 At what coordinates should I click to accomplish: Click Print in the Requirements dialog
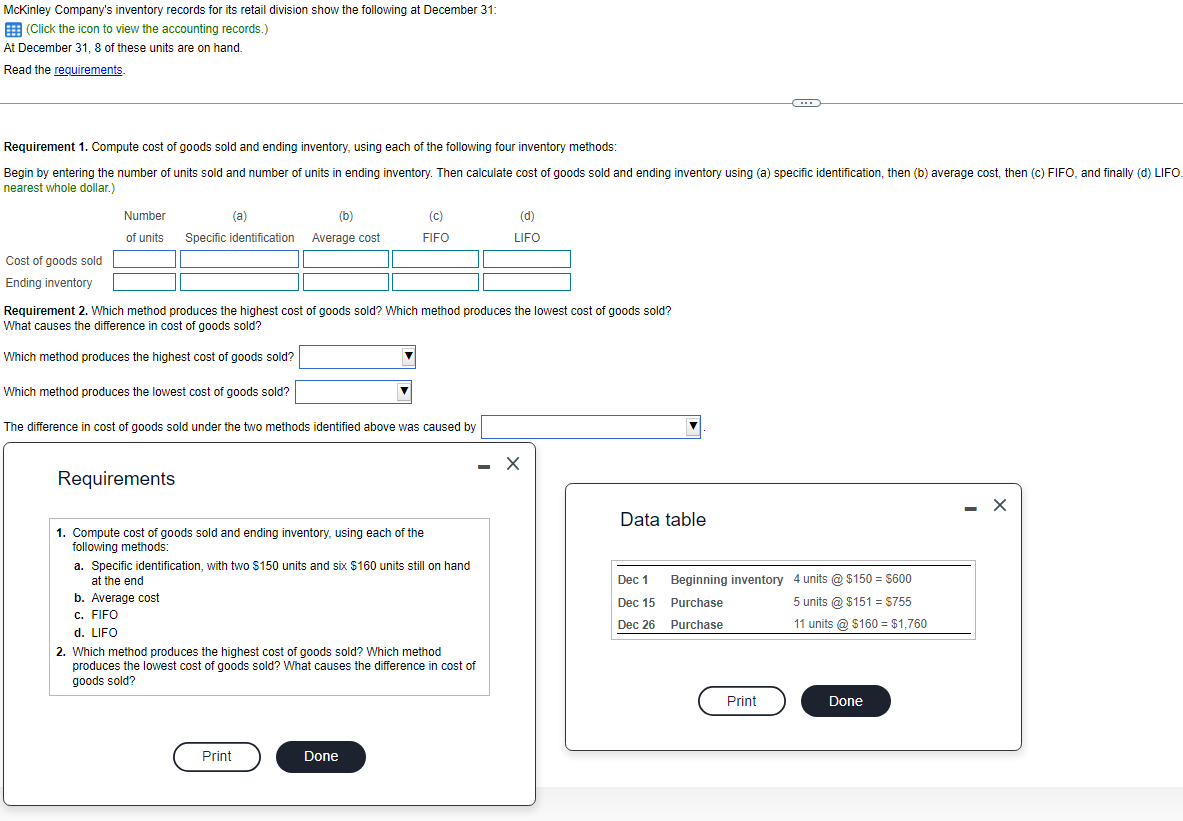[x=217, y=756]
